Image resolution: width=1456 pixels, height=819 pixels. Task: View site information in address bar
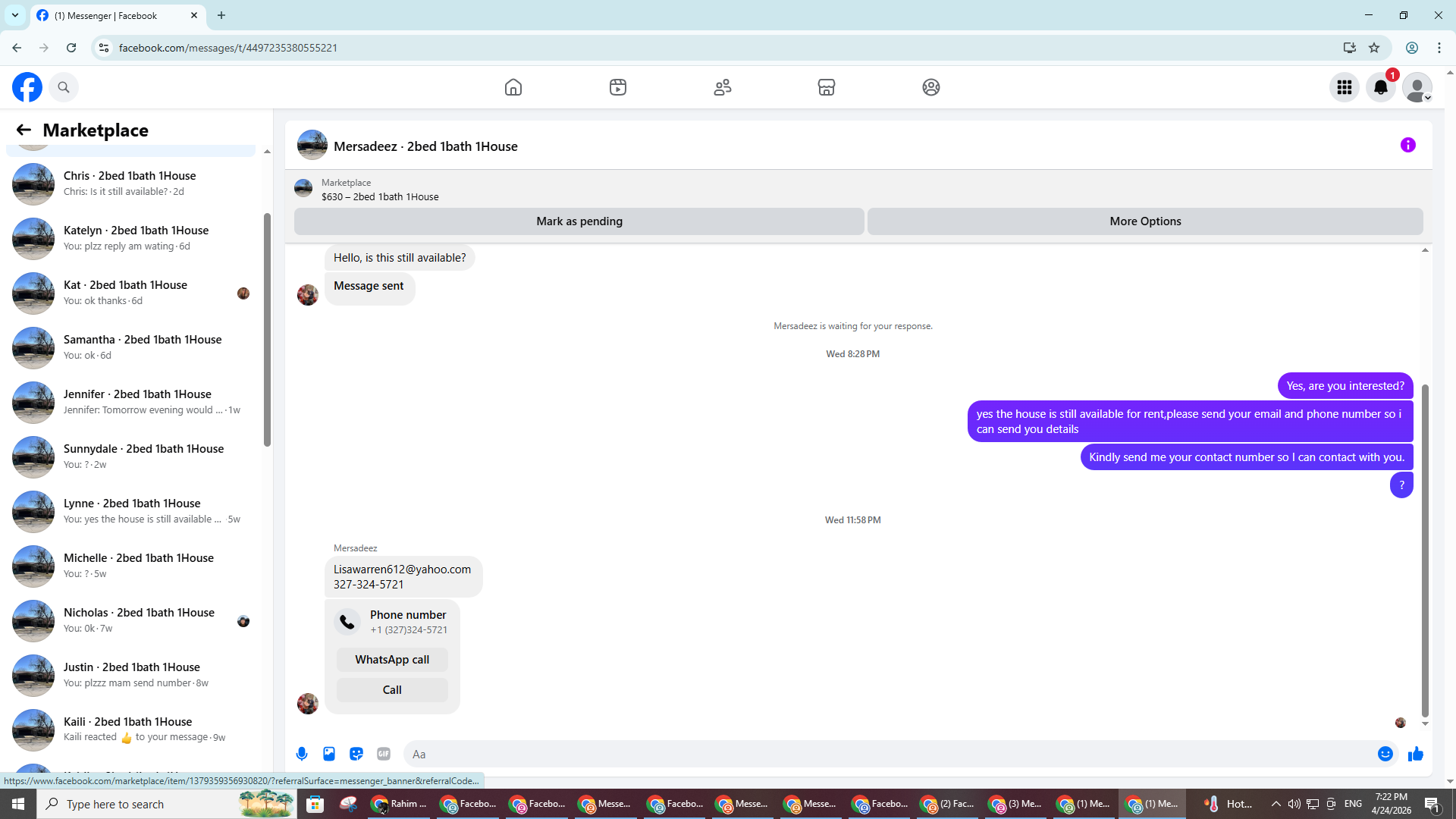click(x=104, y=48)
